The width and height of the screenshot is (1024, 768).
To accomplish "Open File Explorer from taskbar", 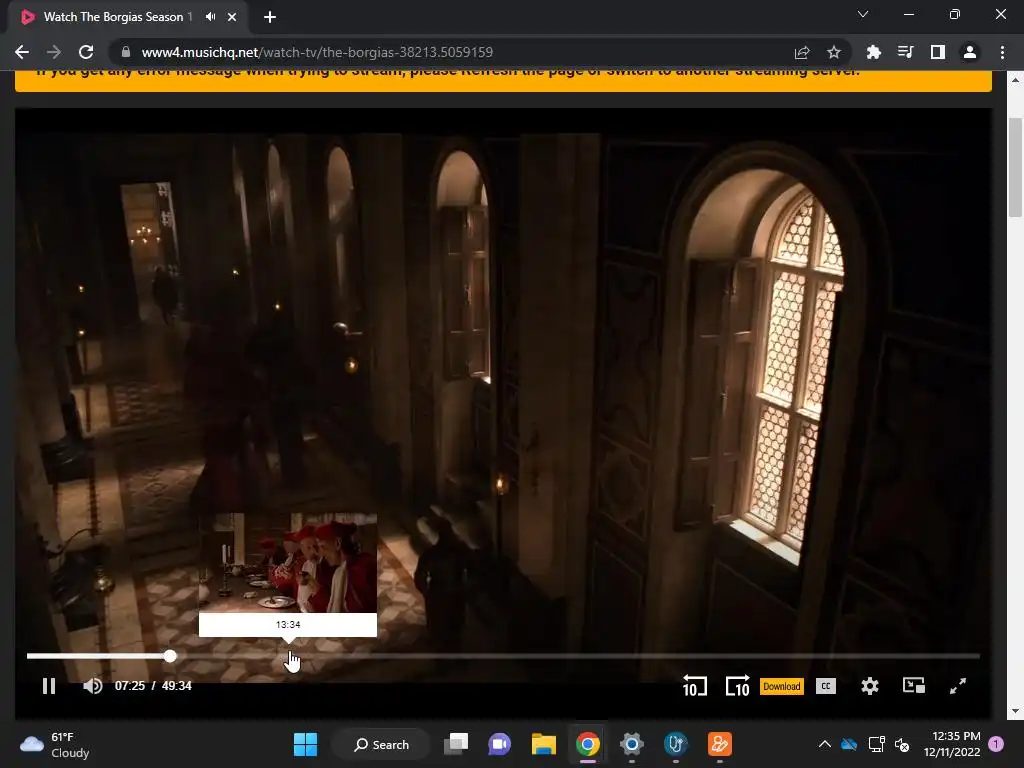I will pos(543,744).
